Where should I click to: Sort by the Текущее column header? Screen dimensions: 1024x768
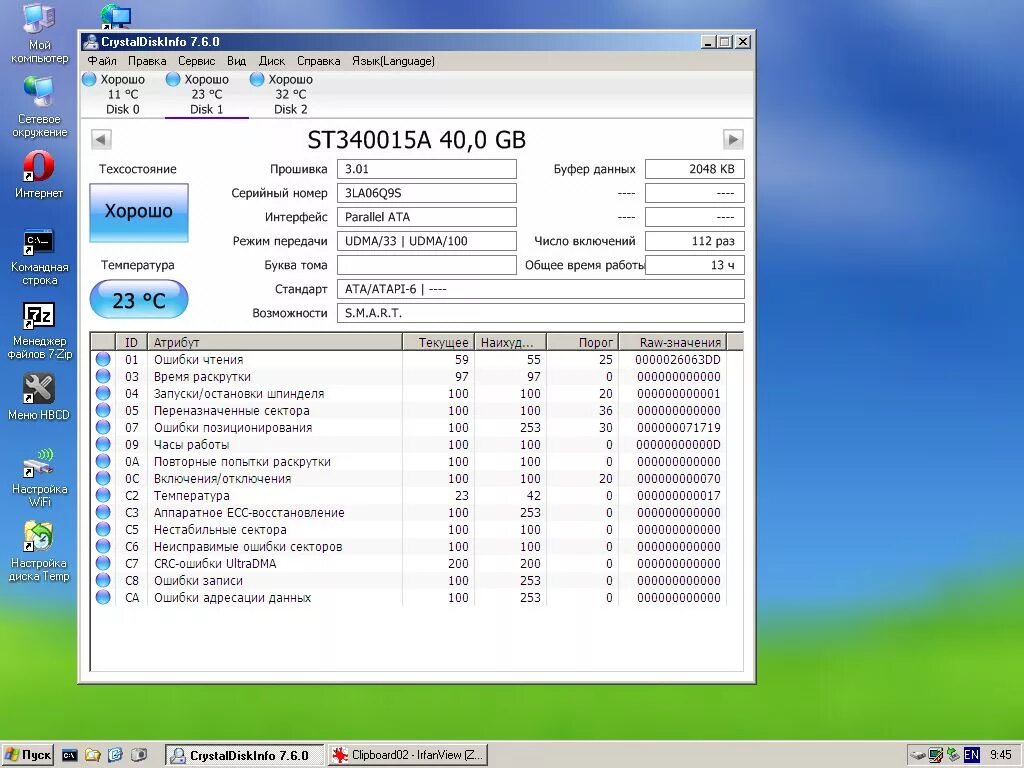click(x=438, y=342)
